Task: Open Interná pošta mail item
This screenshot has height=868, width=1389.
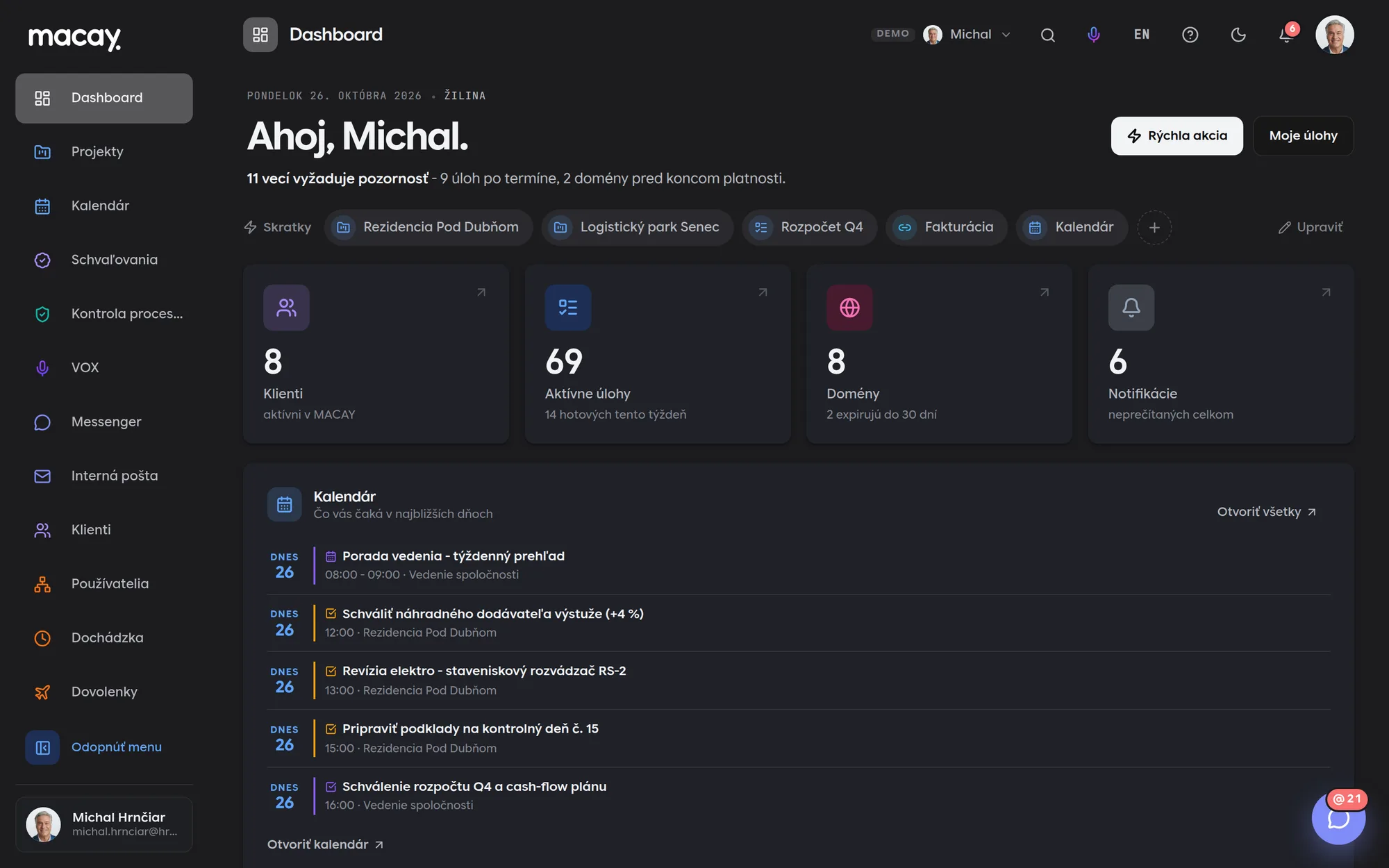Action: 104,476
